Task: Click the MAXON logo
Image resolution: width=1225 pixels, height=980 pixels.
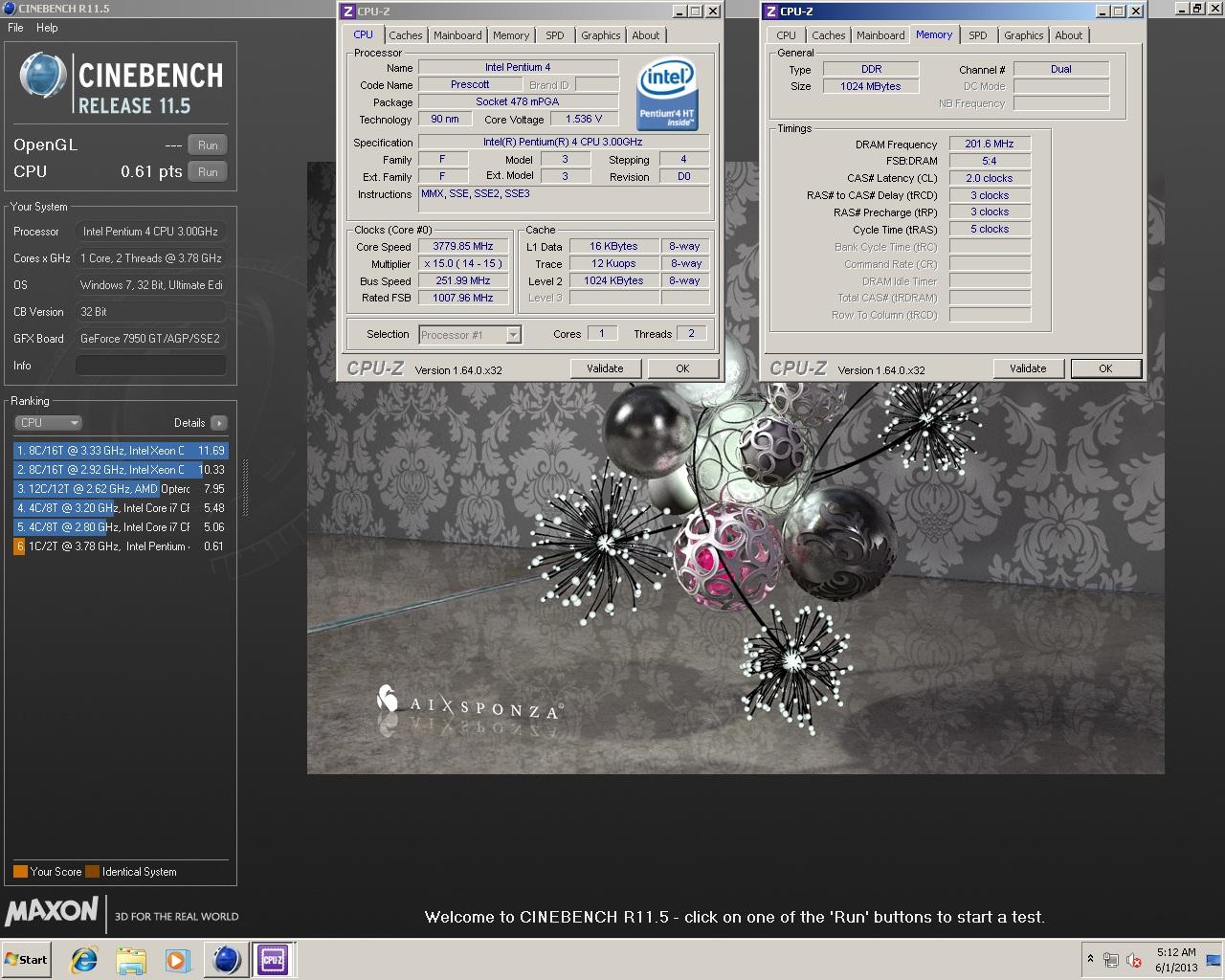Action: click(52, 910)
